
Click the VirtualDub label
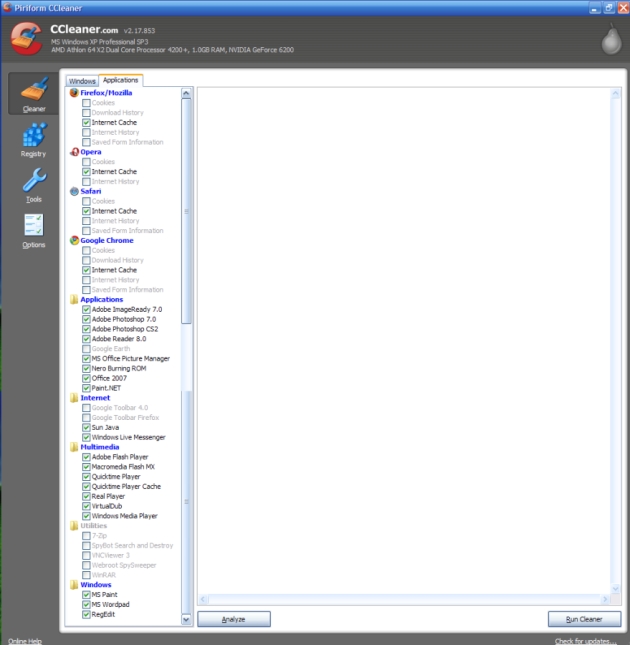(107, 506)
